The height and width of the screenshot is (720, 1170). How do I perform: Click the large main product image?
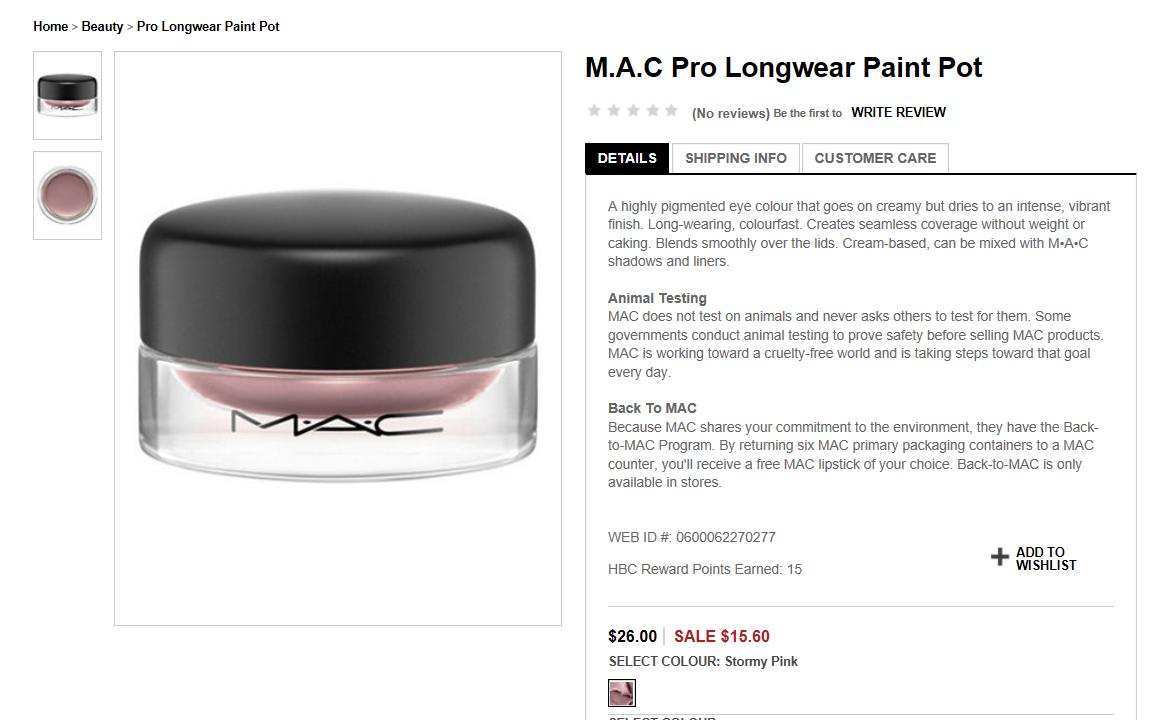pyautogui.click(x=338, y=338)
